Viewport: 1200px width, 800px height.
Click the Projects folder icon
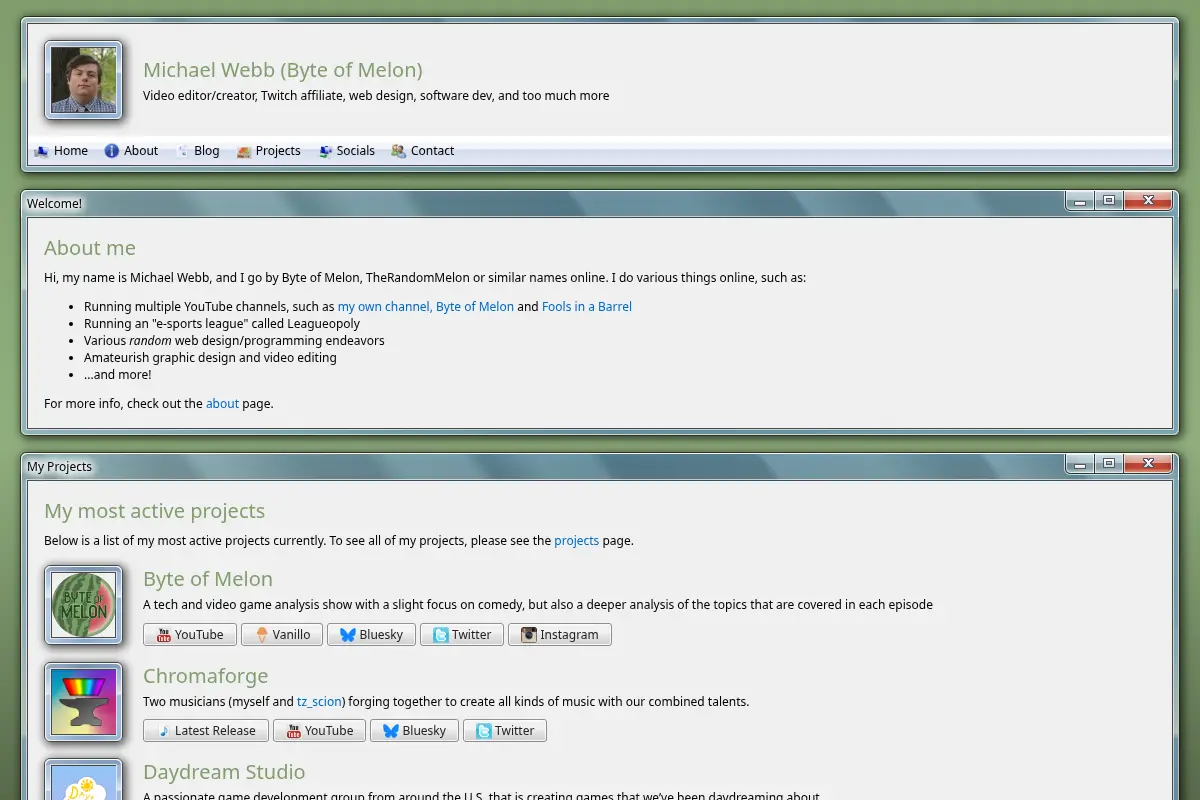pyautogui.click(x=243, y=151)
